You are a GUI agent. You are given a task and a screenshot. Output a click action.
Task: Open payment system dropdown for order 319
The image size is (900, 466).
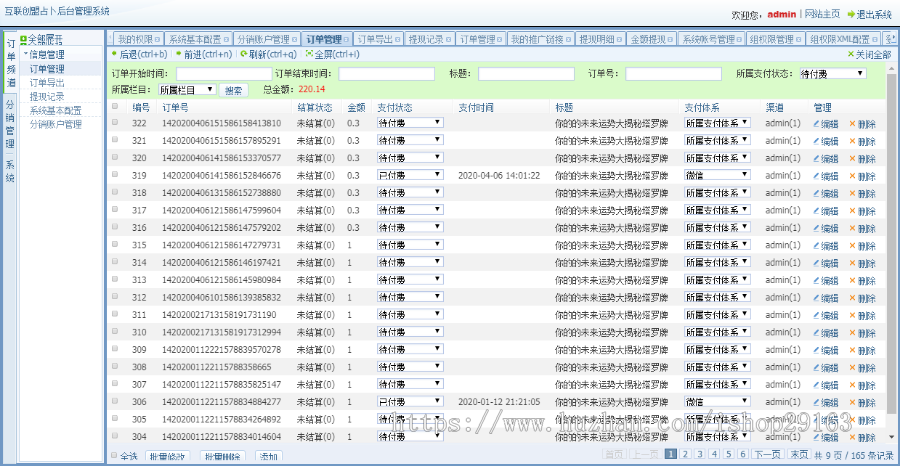(717, 175)
